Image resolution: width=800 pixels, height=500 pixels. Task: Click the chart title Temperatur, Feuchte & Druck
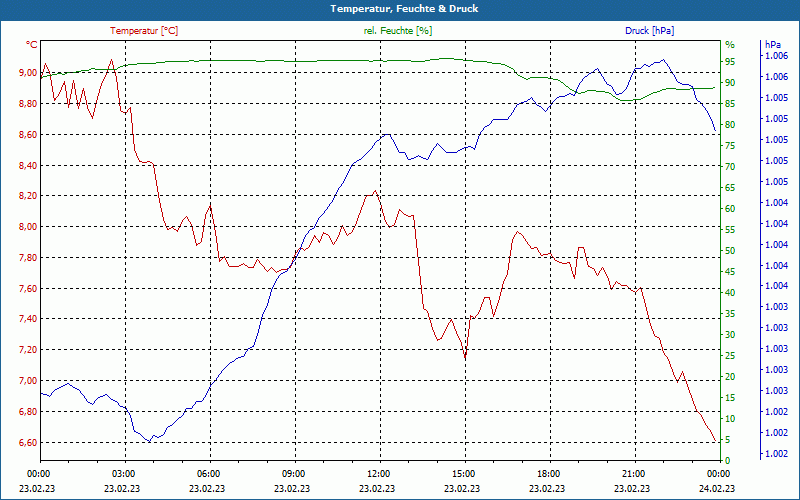404,9
